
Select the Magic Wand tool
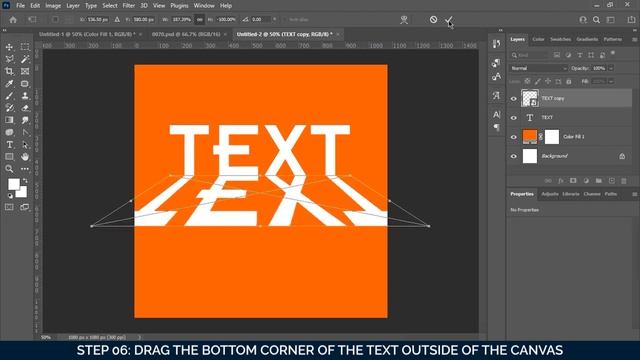tap(25, 60)
